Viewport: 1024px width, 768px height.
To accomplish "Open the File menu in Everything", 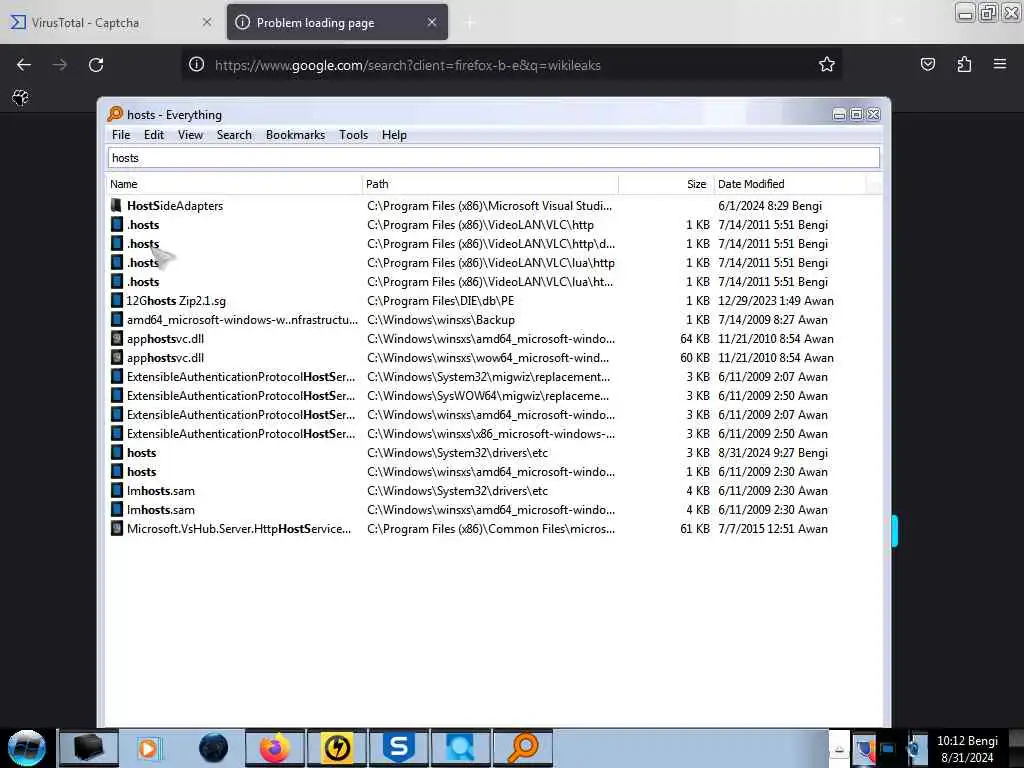I will 121,135.
